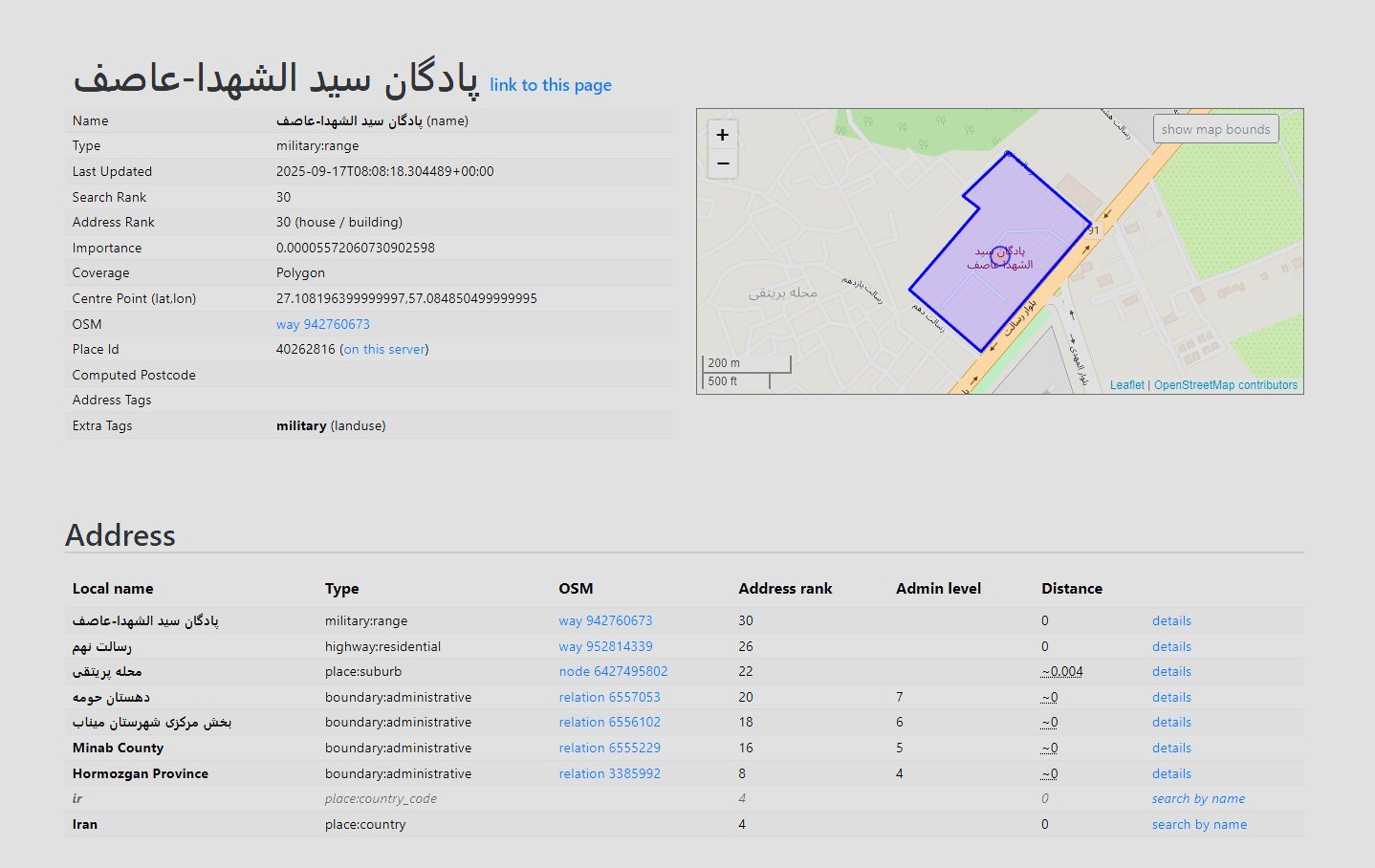The height and width of the screenshot is (868, 1375).
Task: Open way 952814339 link
Action: 606,646
